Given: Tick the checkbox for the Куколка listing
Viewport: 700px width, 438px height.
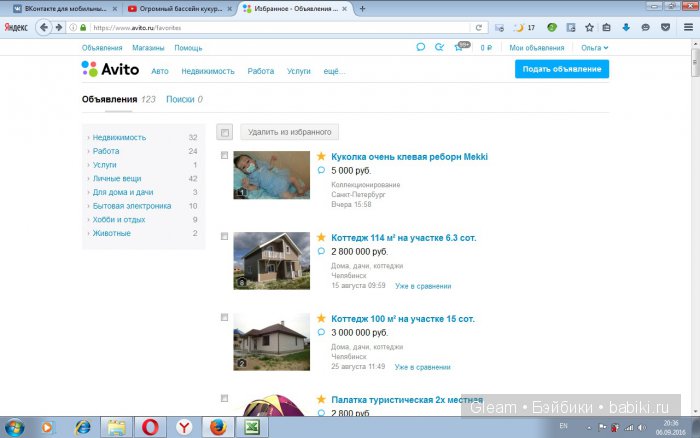Looking at the screenshot, I should 225,156.
